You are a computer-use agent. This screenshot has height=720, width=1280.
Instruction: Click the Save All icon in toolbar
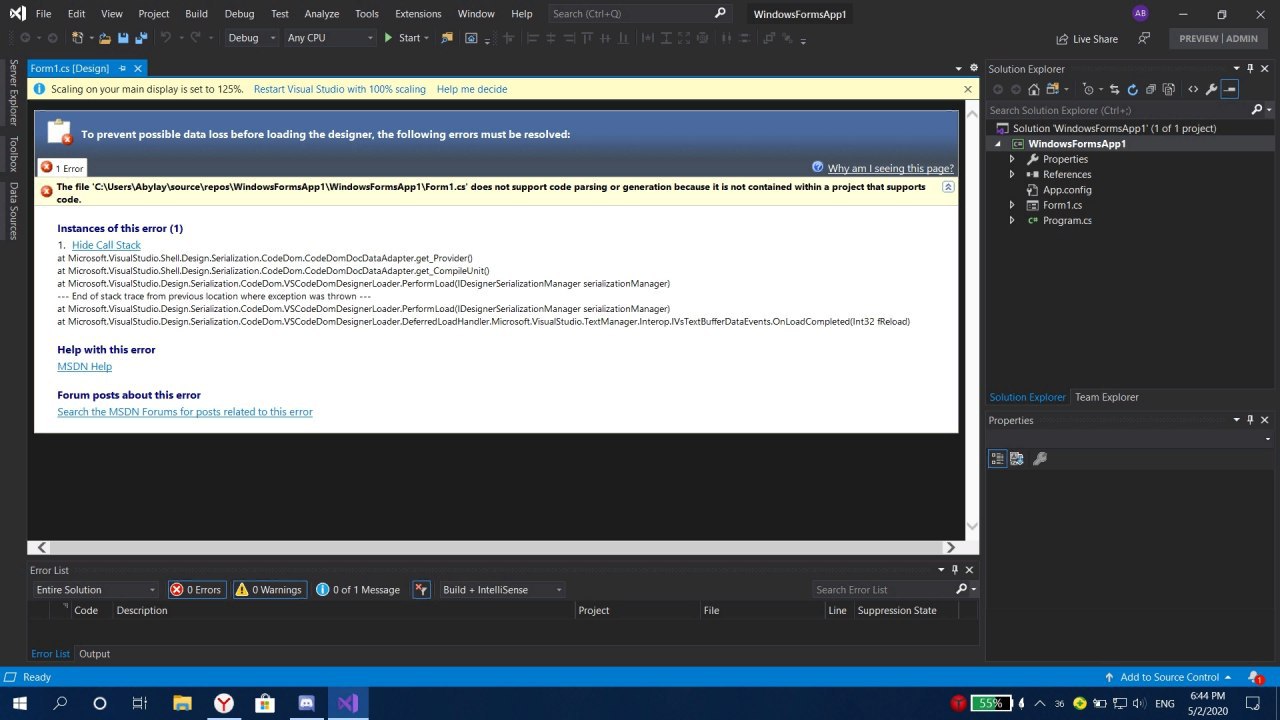pos(142,38)
